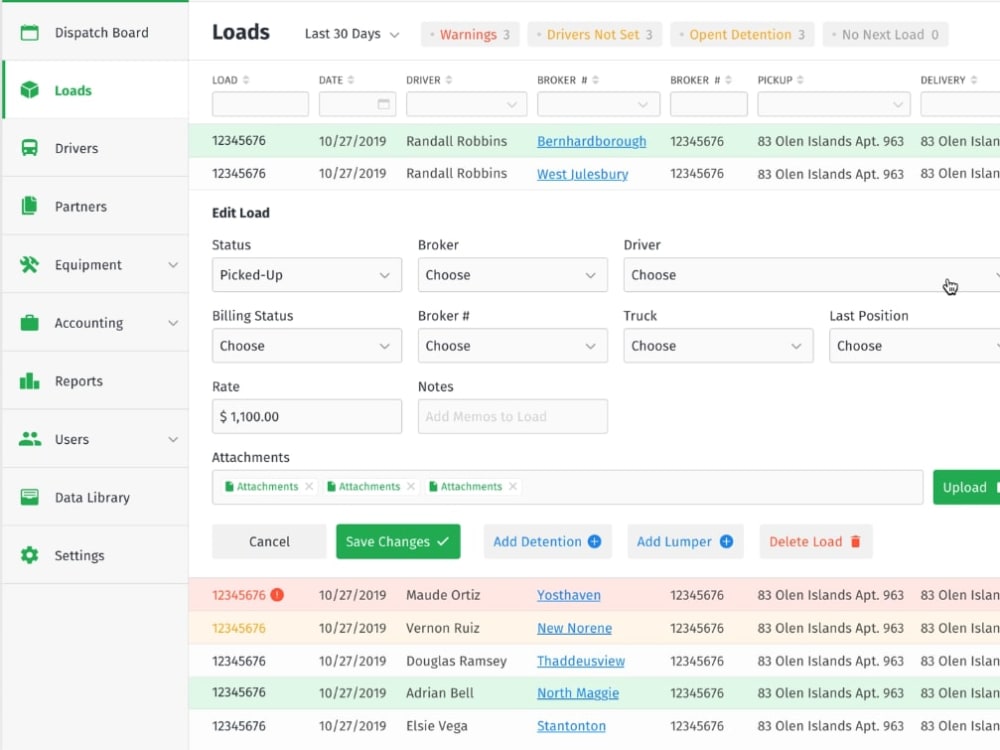Viewport: 1000px width, 750px height.
Task: Click the Reports bar chart icon
Action: point(29,381)
